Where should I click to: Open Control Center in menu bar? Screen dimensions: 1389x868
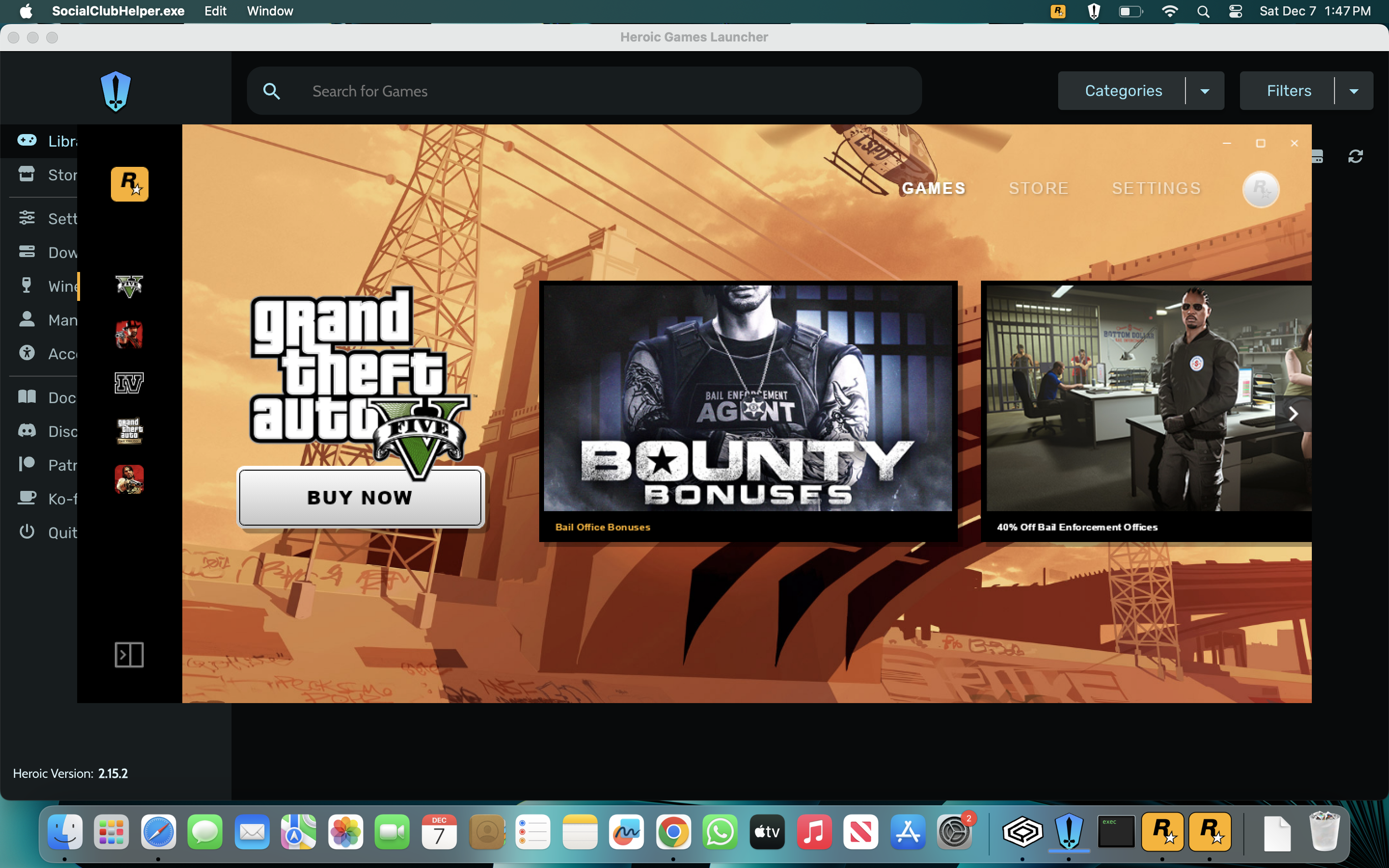1235,11
